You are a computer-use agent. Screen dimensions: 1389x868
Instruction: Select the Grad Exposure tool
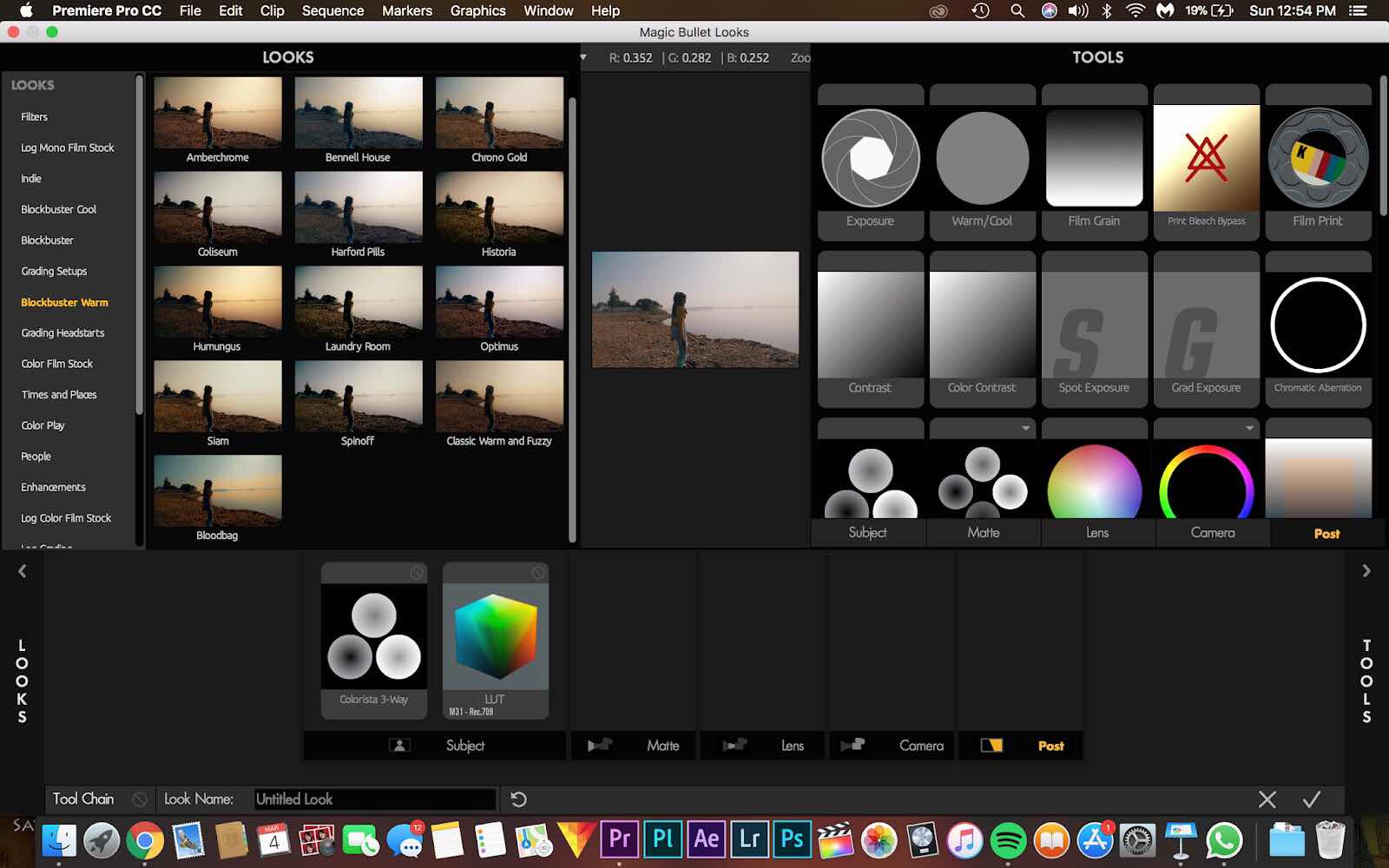click(x=1206, y=328)
